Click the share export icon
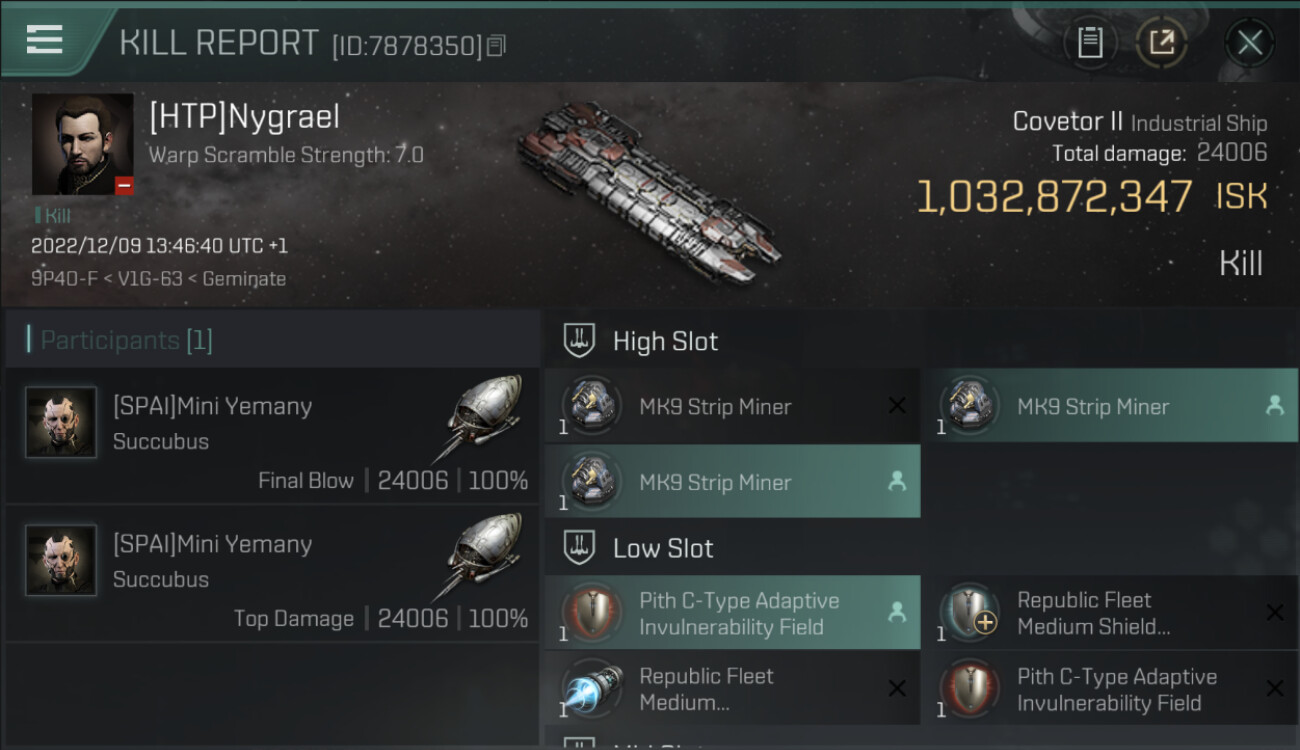Viewport: 1300px width, 750px height. point(1161,42)
